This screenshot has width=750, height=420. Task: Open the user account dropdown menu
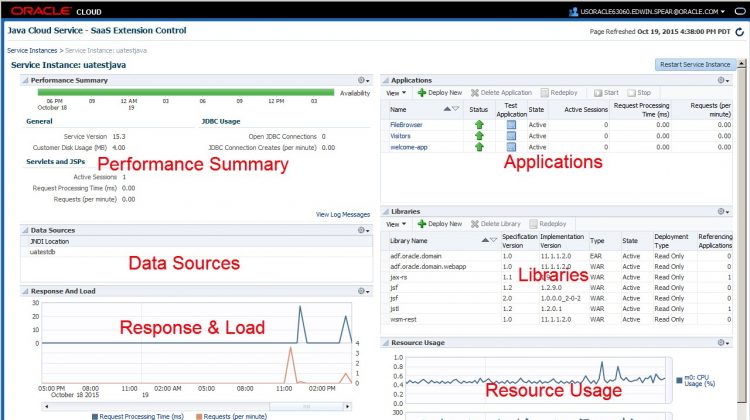click(x=723, y=11)
